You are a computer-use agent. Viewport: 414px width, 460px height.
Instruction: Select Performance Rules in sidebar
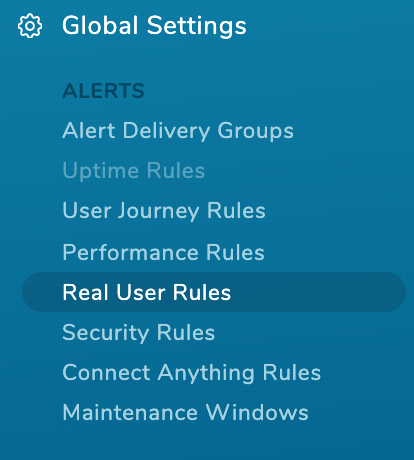pos(164,252)
